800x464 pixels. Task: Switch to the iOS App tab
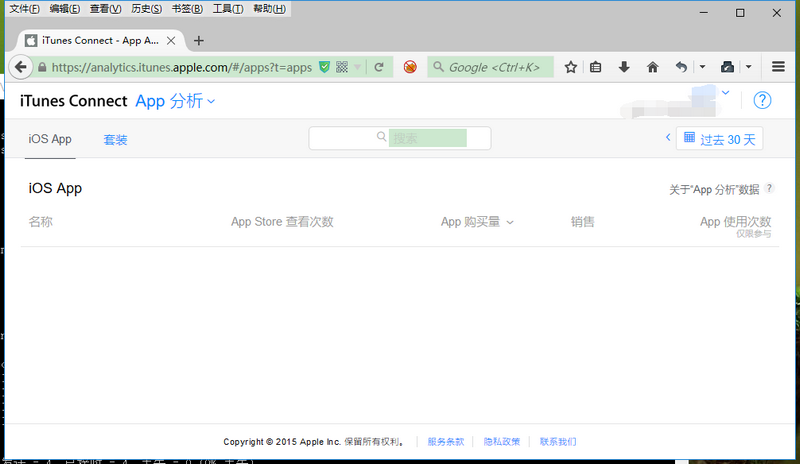(x=50, y=139)
